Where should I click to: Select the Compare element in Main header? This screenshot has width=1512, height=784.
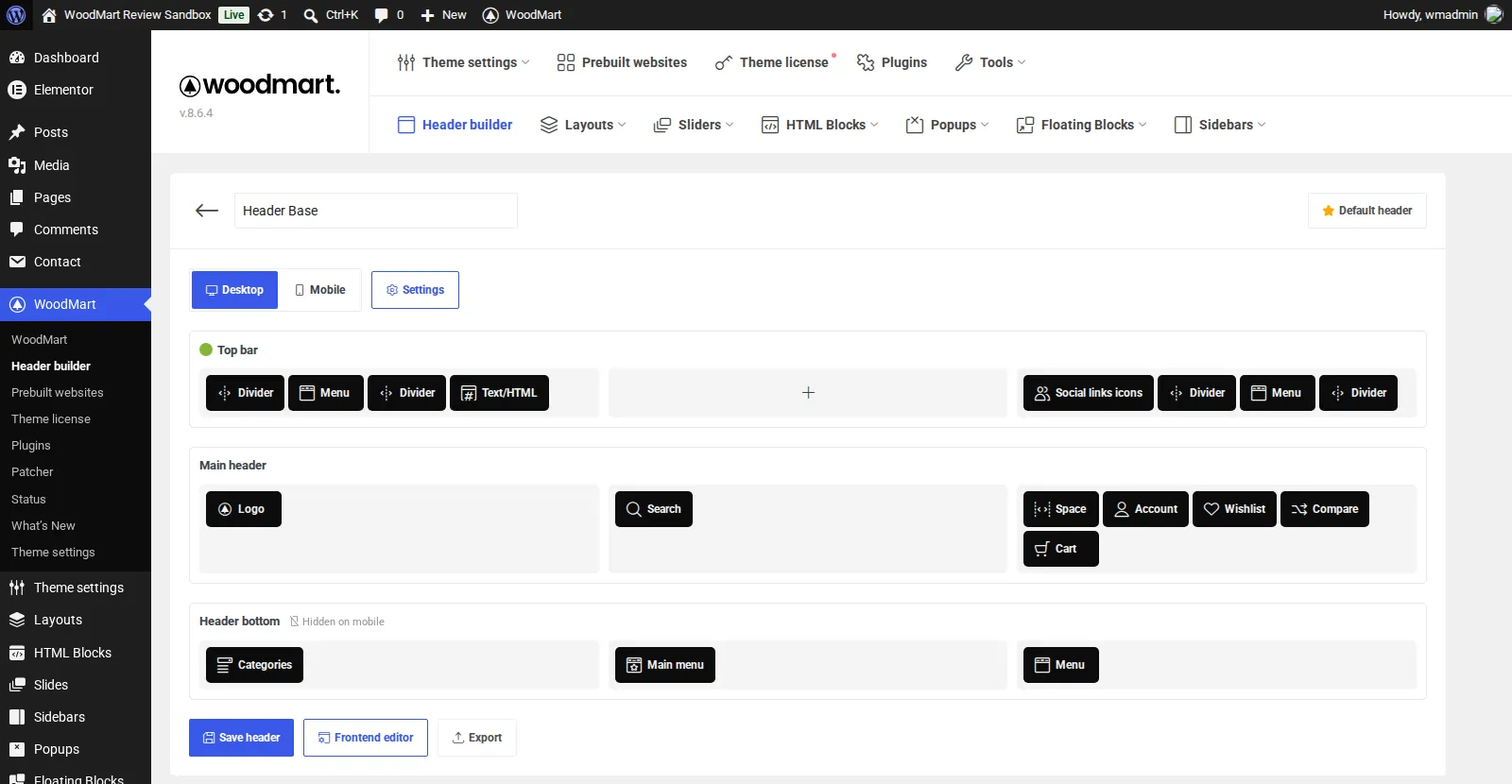click(1325, 509)
